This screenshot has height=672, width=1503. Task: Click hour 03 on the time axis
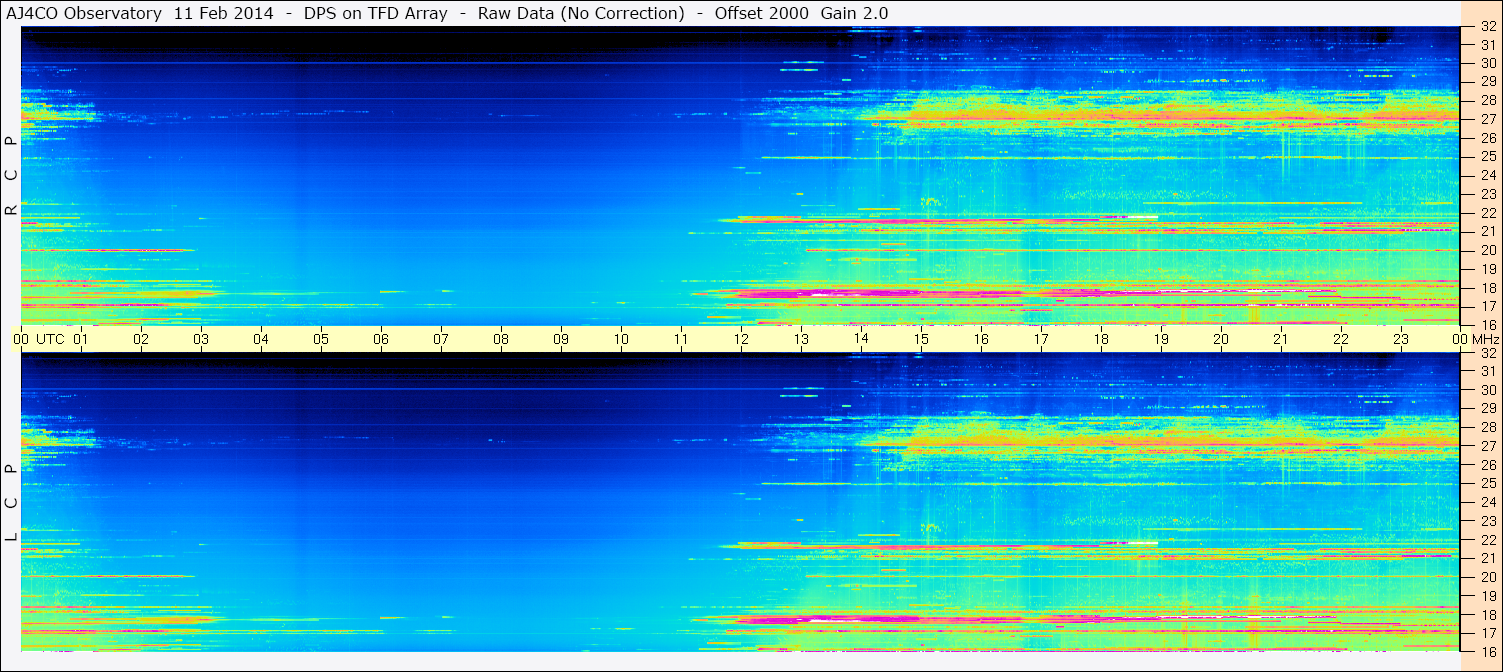point(201,339)
